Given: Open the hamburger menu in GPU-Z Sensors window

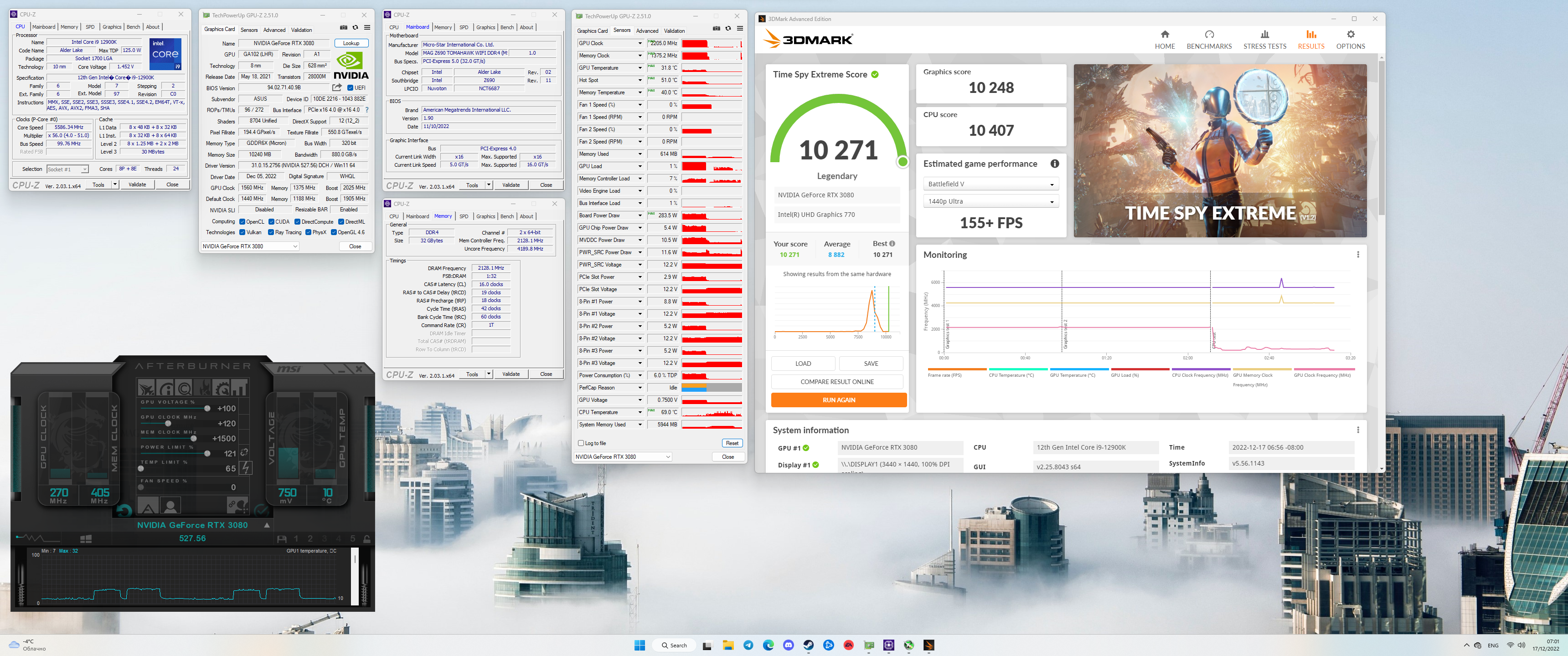Looking at the screenshot, I should point(740,28).
